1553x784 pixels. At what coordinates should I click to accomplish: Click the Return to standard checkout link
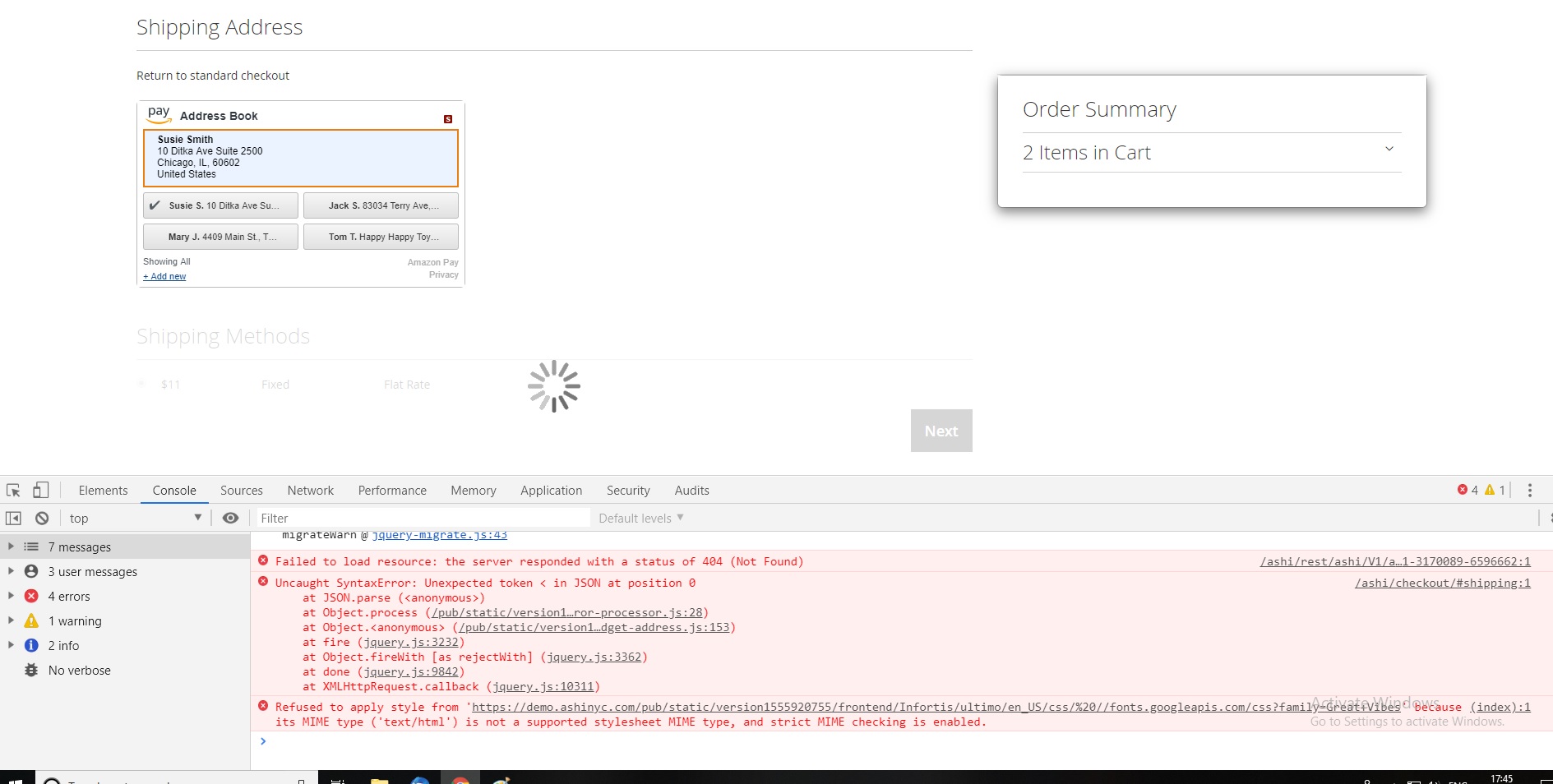pyautogui.click(x=212, y=75)
